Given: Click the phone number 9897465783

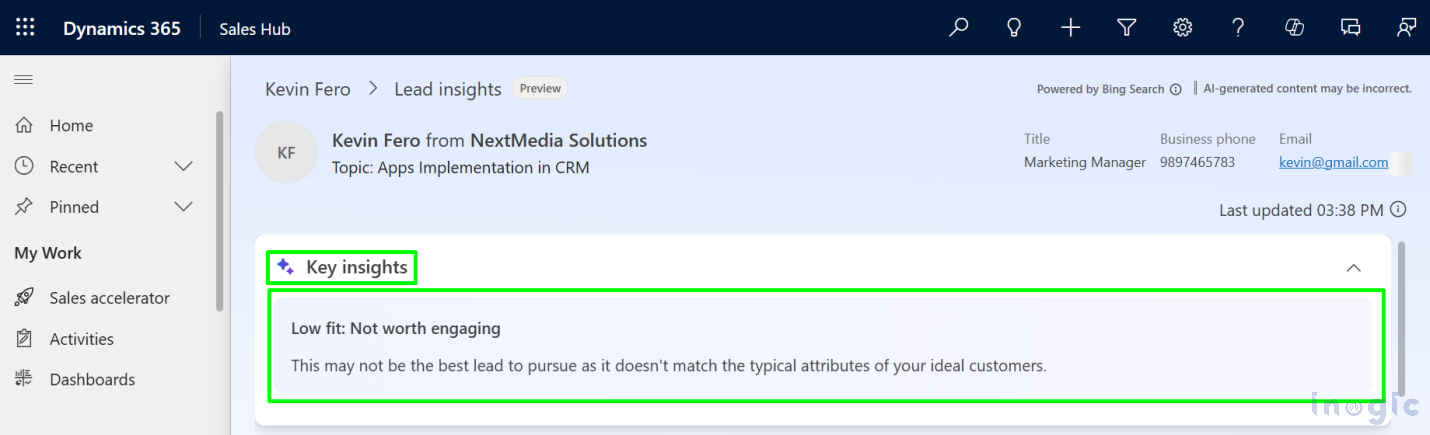Looking at the screenshot, I should (x=1197, y=162).
